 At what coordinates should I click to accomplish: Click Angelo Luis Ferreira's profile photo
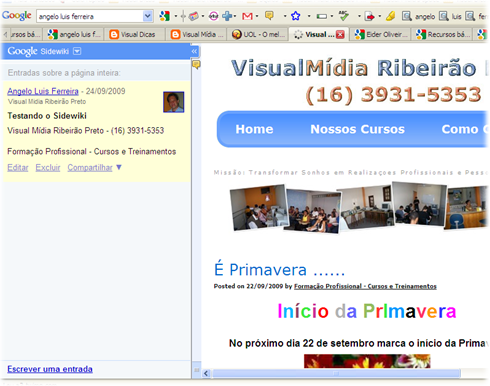[x=173, y=102]
